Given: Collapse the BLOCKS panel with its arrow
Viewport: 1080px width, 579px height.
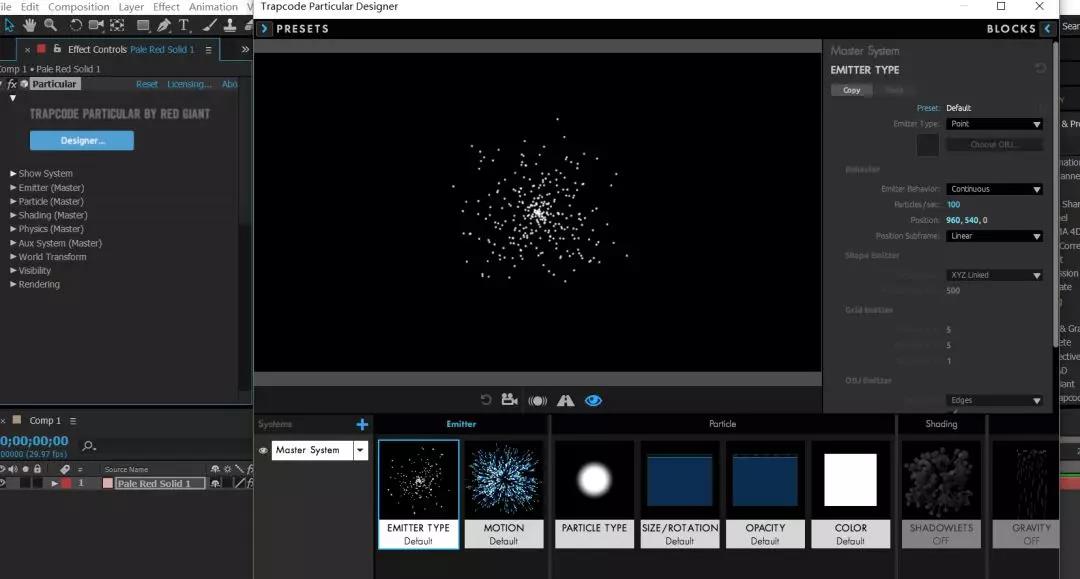Looking at the screenshot, I should coord(1048,29).
